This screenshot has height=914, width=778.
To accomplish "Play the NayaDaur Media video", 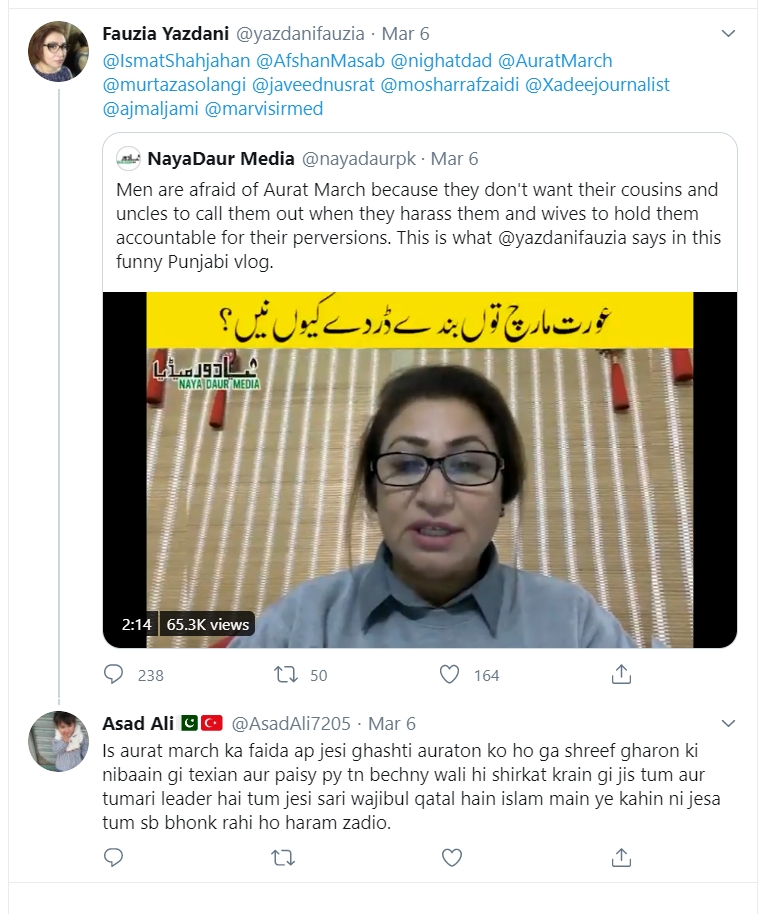I will (420, 470).
